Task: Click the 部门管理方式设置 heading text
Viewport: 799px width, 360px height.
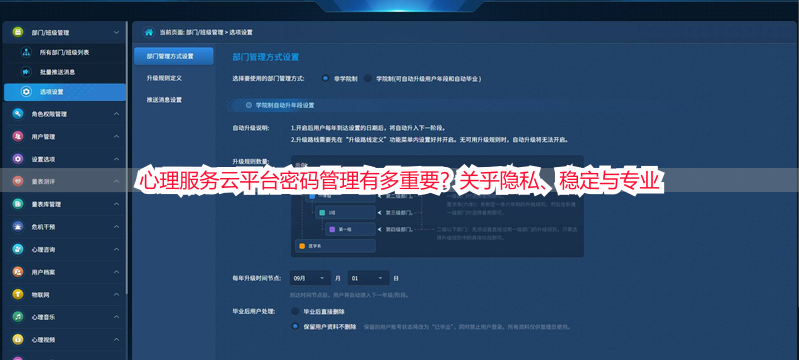Action: 265,57
